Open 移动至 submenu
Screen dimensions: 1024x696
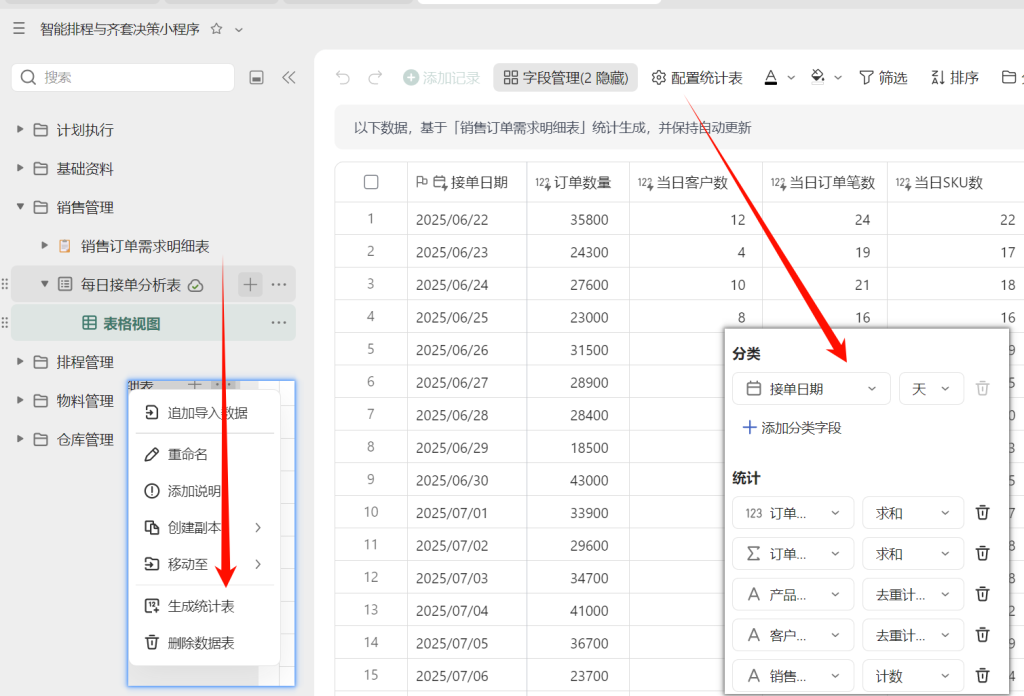(204, 563)
